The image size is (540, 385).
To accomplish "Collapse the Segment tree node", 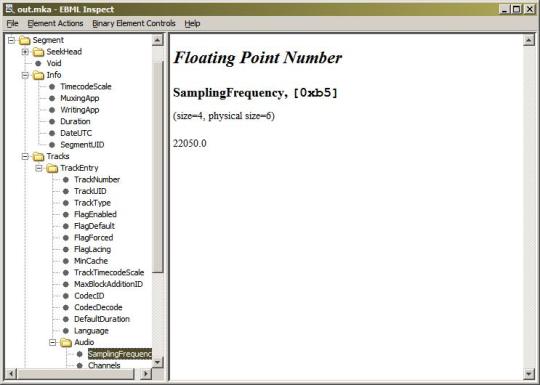I will pos(11,40).
